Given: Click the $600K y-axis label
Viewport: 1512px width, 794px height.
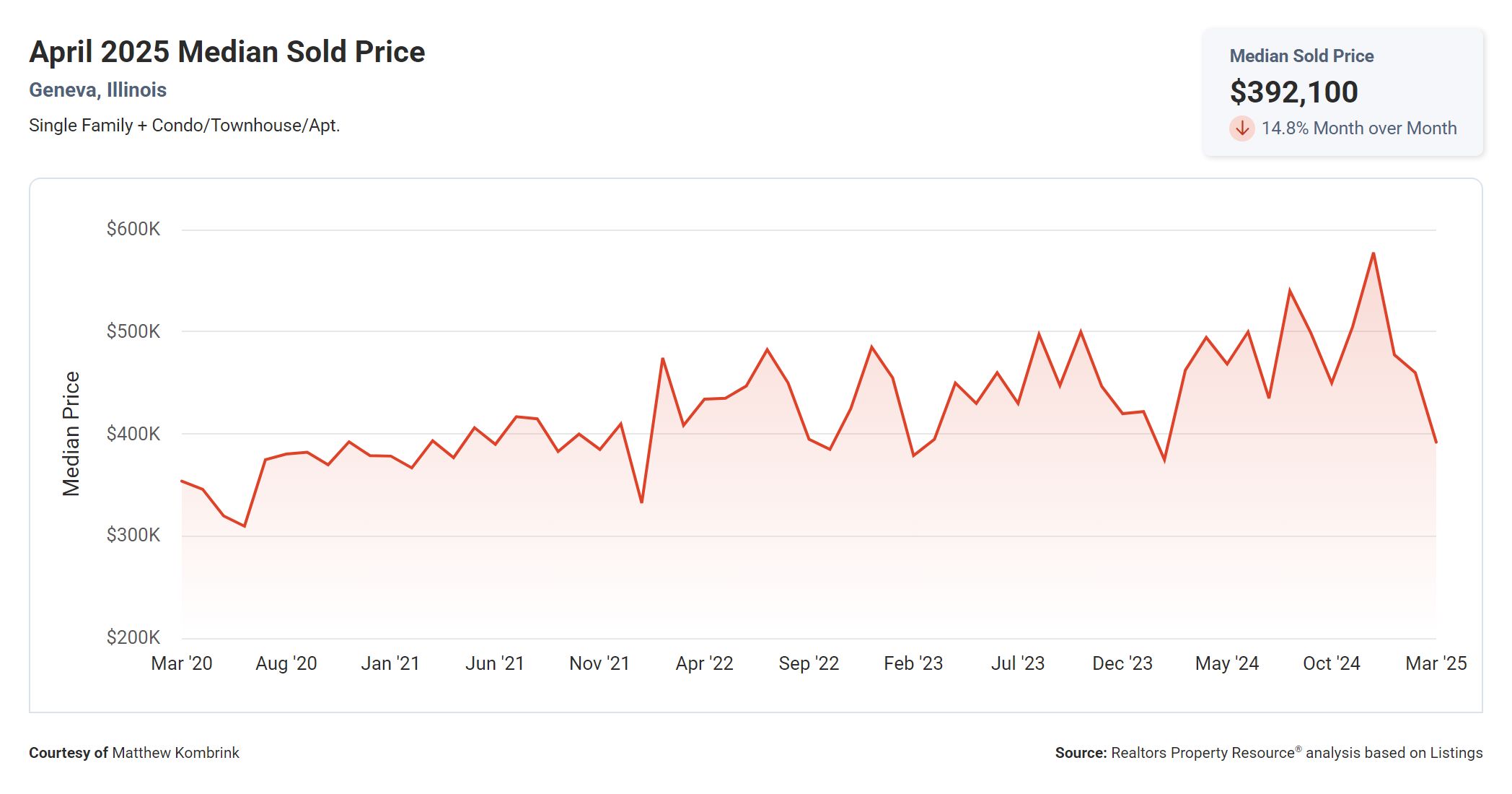Looking at the screenshot, I should click(x=133, y=229).
